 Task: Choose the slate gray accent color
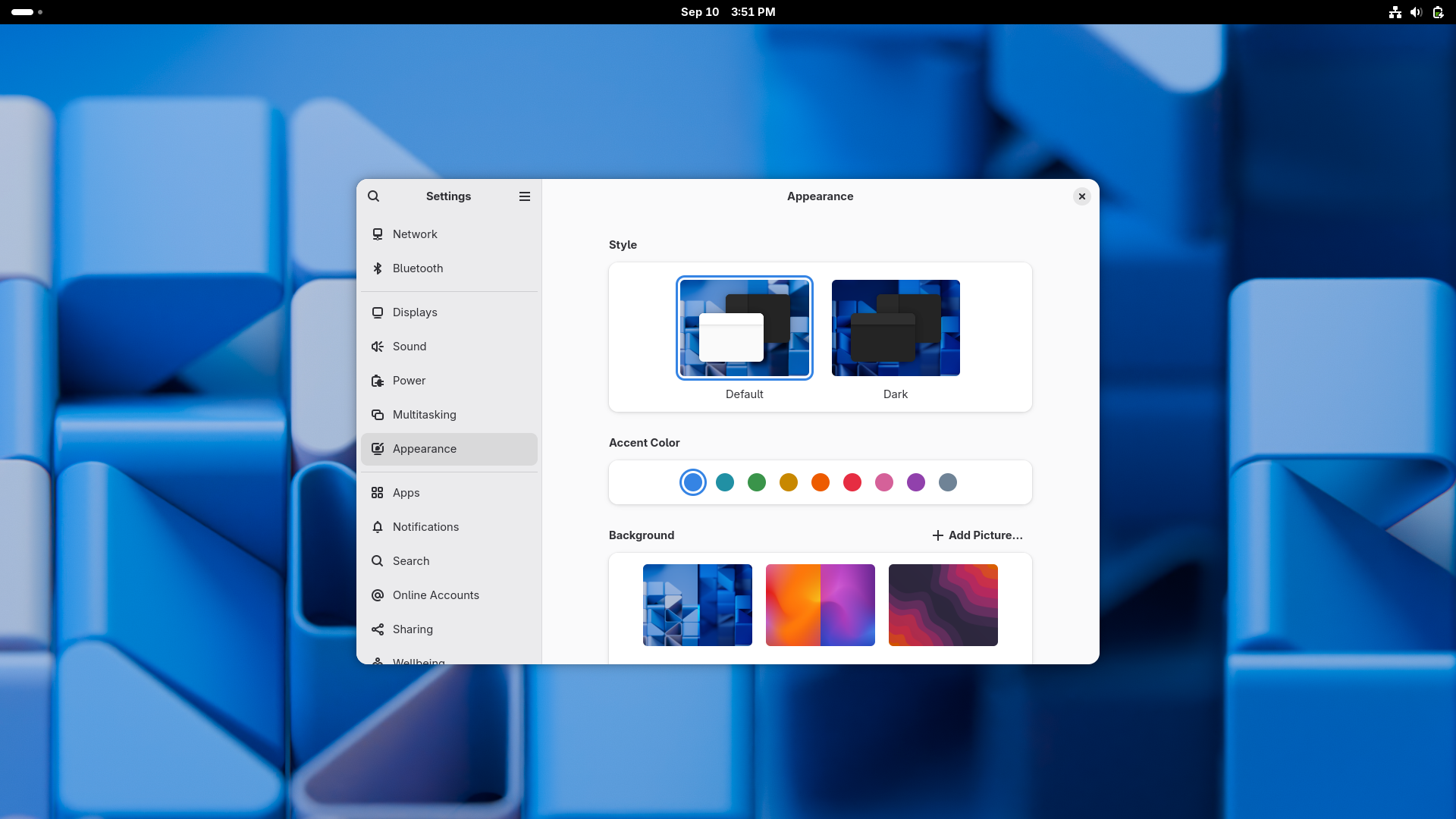pos(948,482)
